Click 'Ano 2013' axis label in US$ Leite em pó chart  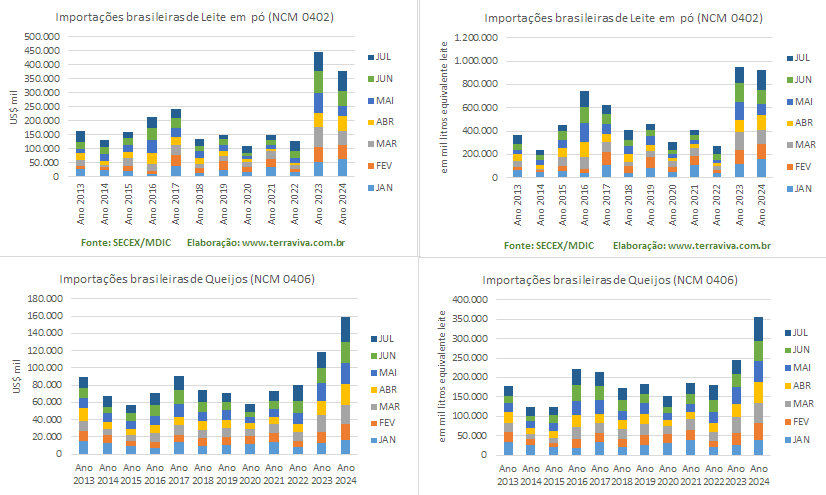tap(81, 204)
